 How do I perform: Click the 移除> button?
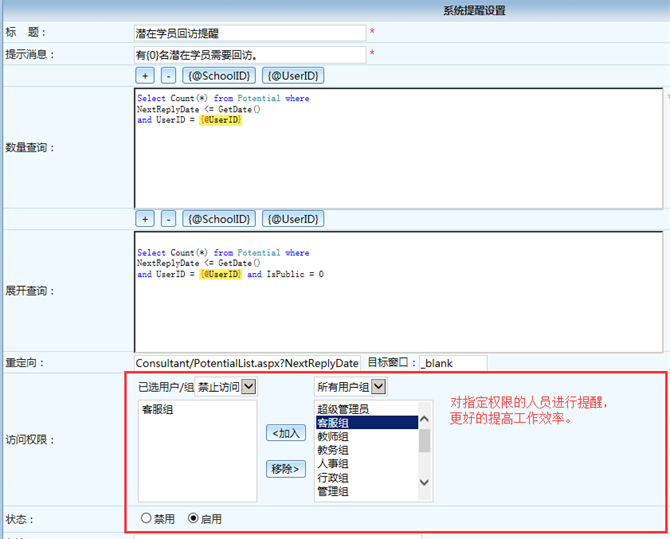click(286, 468)
